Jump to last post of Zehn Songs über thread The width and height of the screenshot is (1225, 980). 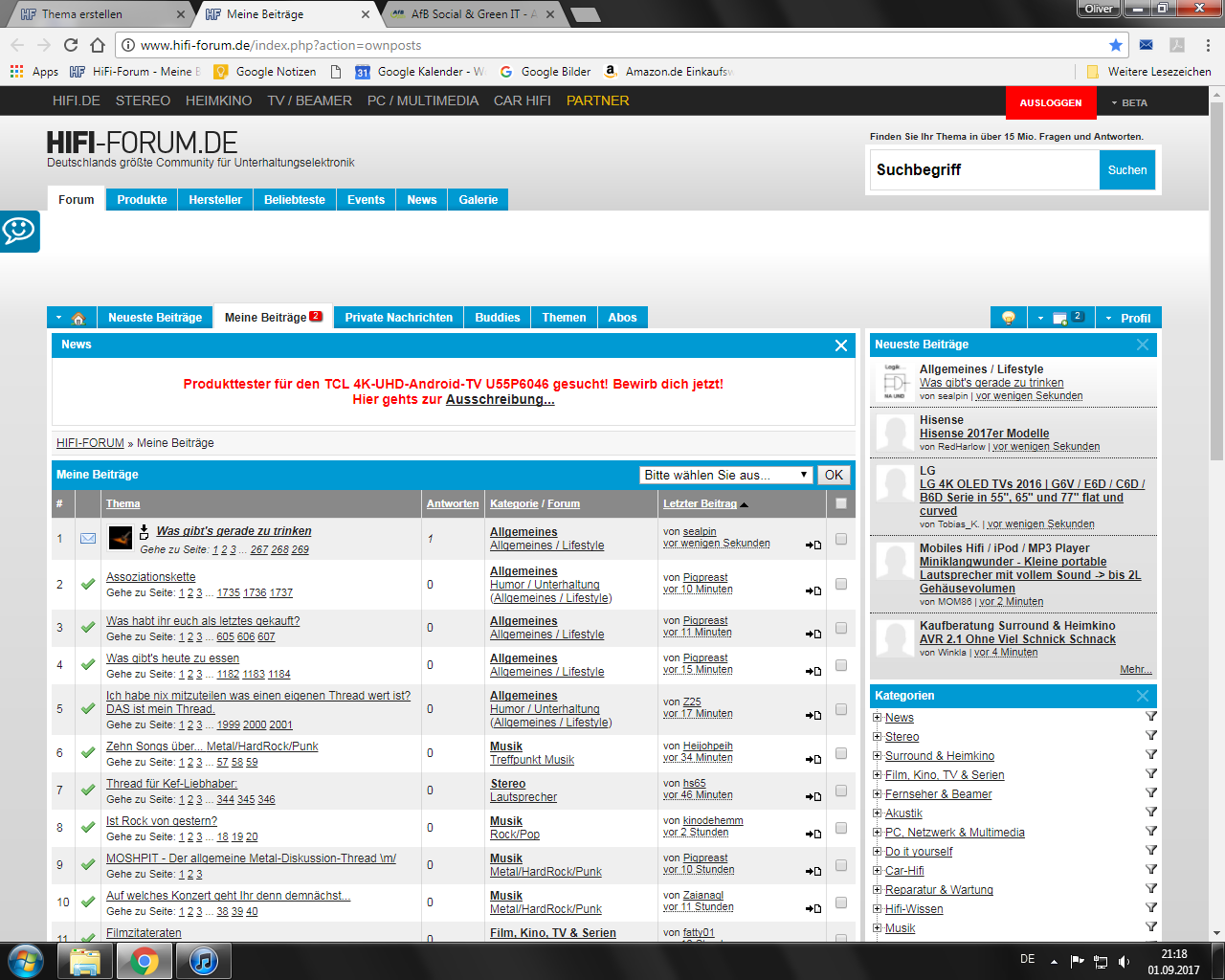(x=813, y=759)
